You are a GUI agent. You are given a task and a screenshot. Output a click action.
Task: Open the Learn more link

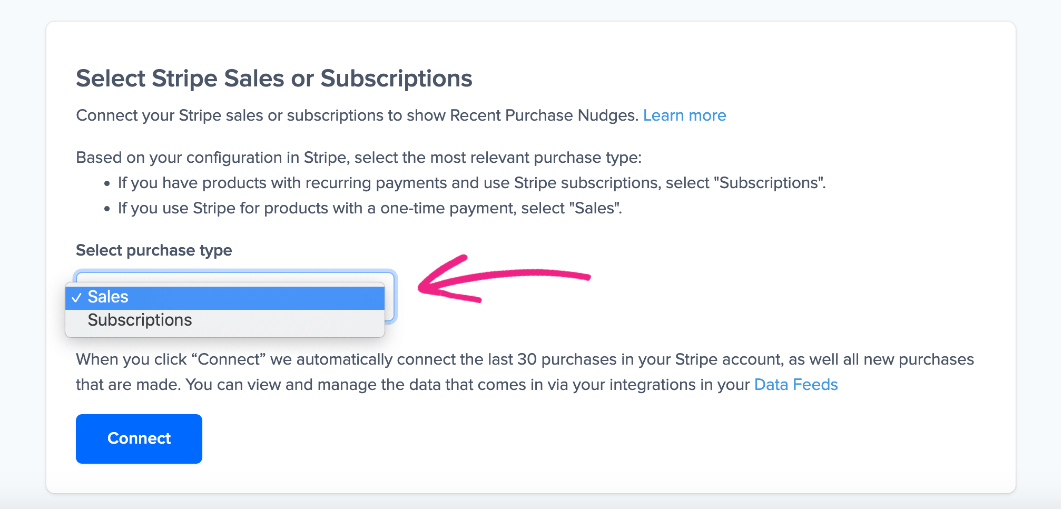[684, 115]
